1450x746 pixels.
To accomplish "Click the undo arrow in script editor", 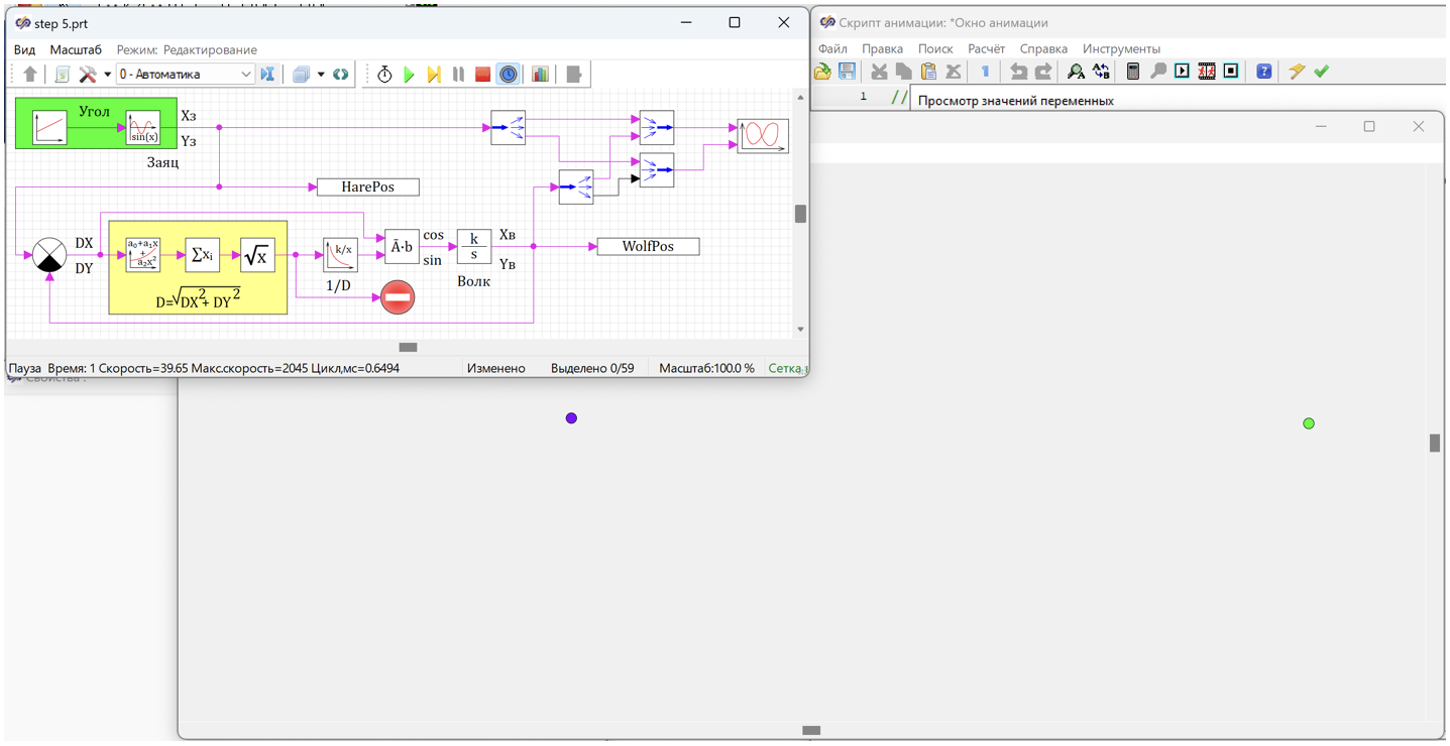I will click(1019, 71).
